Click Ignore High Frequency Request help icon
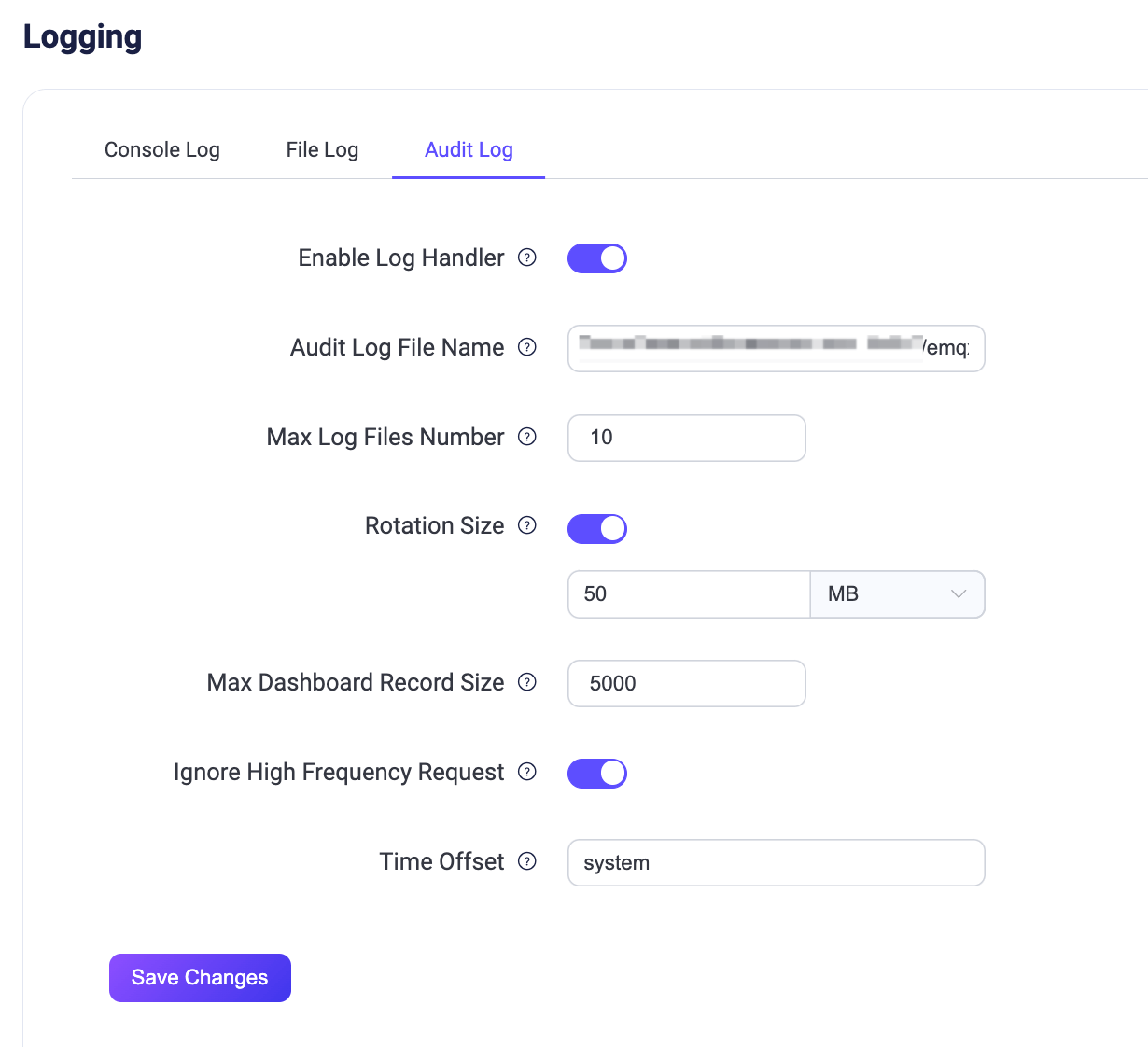Viewport: 1148px width, 1047px height. [527, 772]
